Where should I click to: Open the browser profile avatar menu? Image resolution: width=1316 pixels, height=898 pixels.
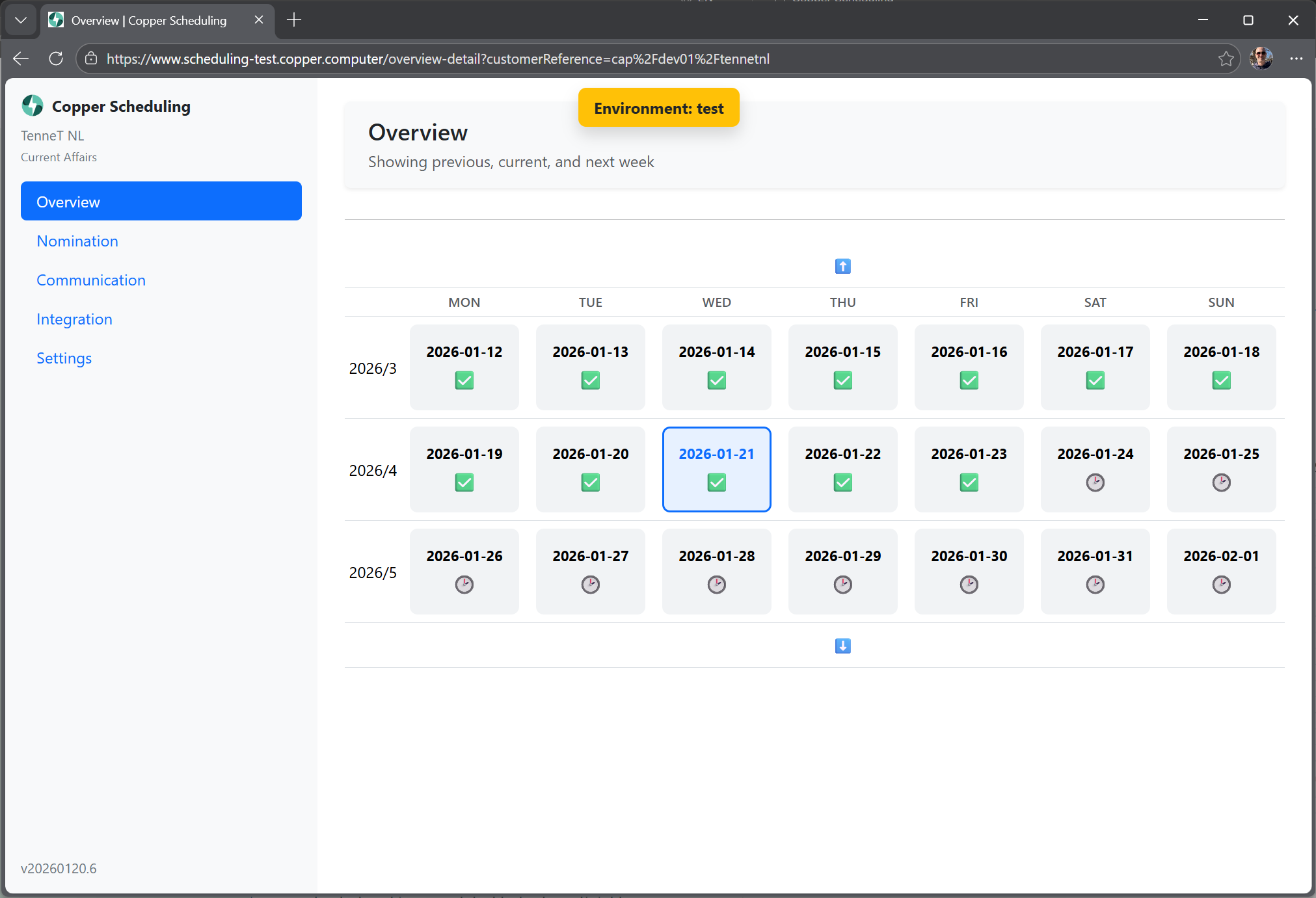[x=1261, y=59]
